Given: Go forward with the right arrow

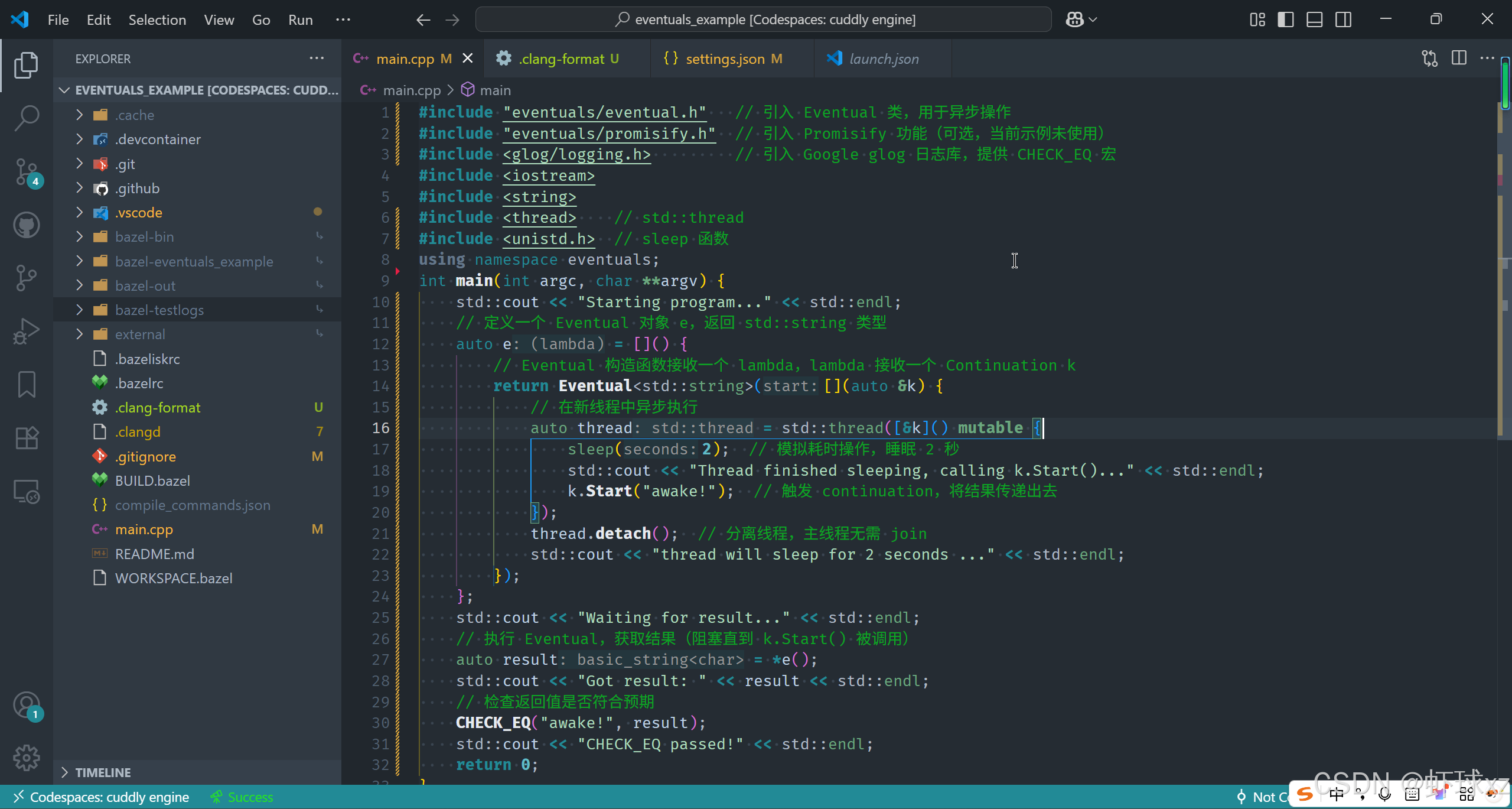Looking at the screenshot, I should 452,20.
